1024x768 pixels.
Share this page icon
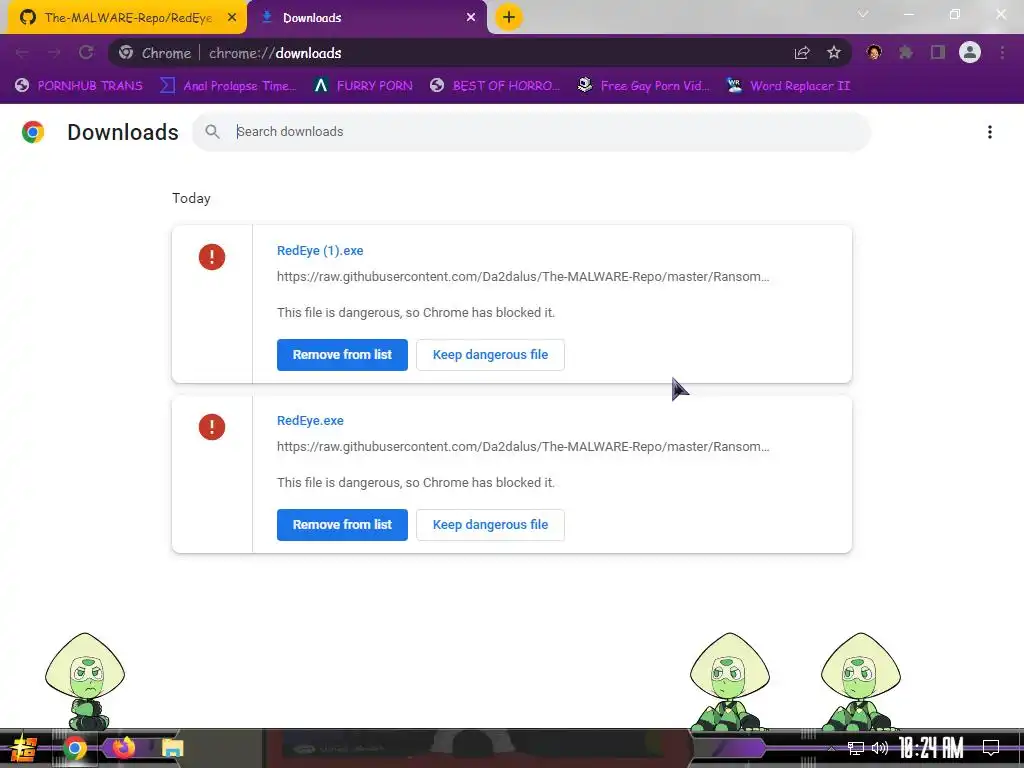[802, 53]
